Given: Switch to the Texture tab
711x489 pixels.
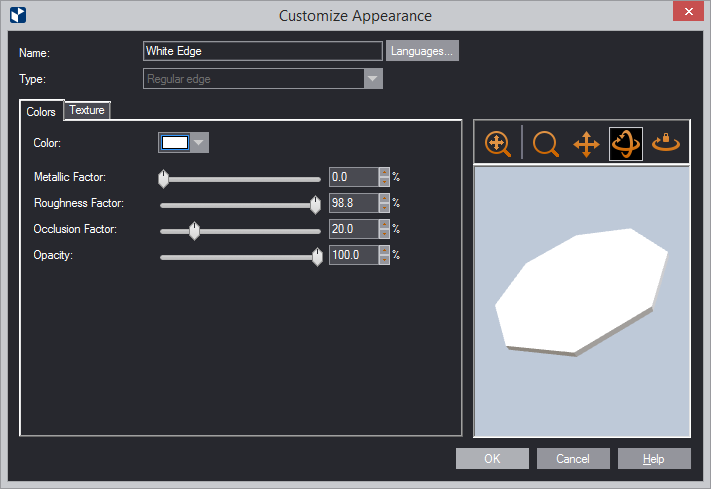Looking at the screenshot, I should 87,110.
